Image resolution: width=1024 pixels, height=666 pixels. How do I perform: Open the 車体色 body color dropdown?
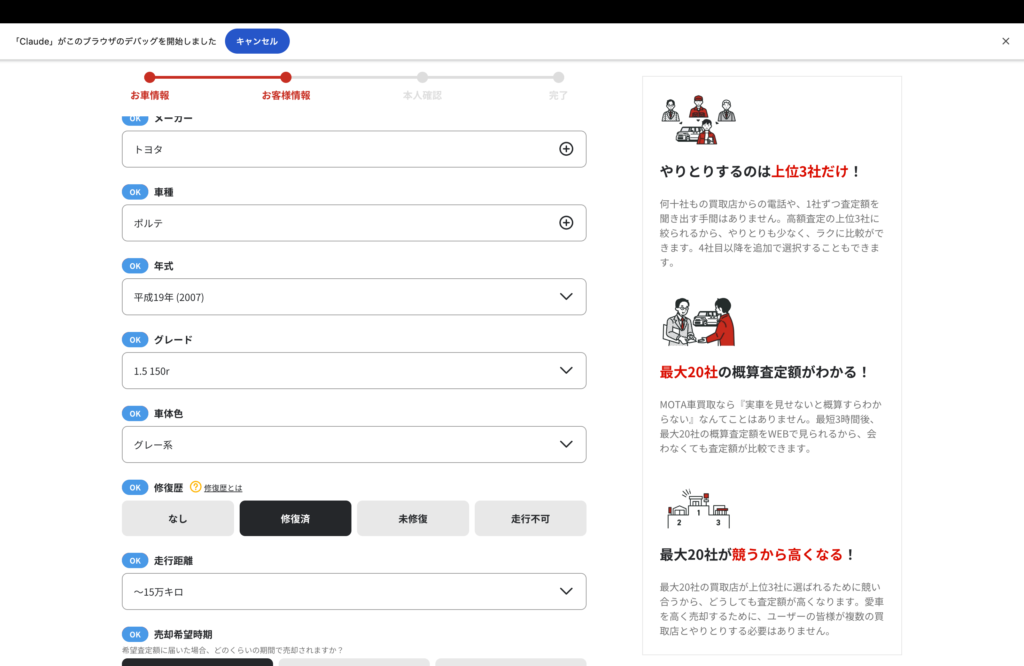[x=354, y=445]
